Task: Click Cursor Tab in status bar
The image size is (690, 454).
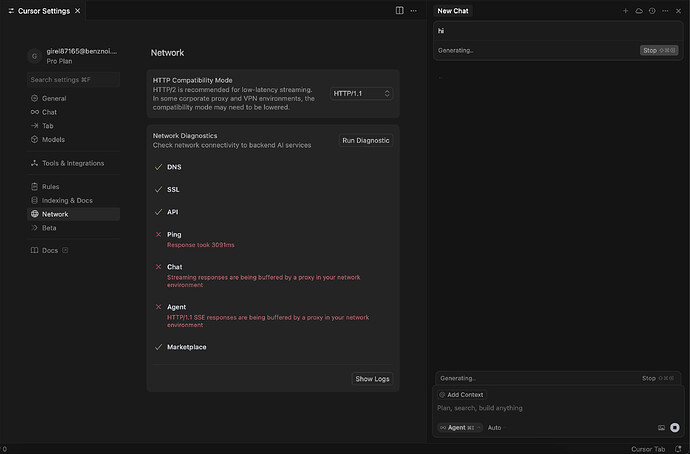Action: [x=648, y=449]
